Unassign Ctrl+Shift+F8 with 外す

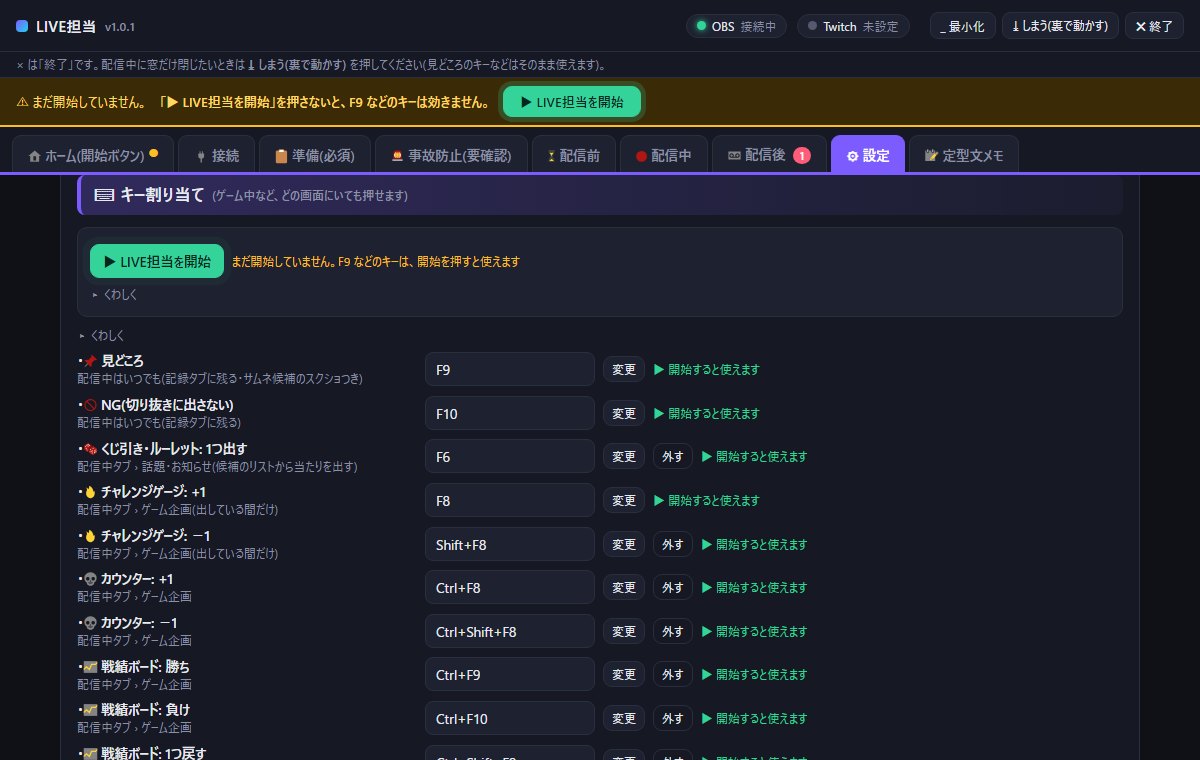673,631
